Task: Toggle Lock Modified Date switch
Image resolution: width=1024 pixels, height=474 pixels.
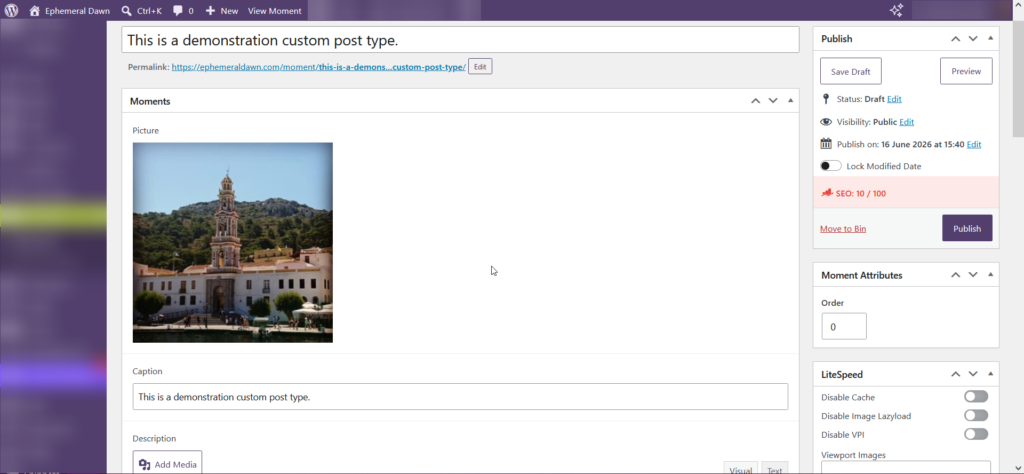Action: pos(831,166)
